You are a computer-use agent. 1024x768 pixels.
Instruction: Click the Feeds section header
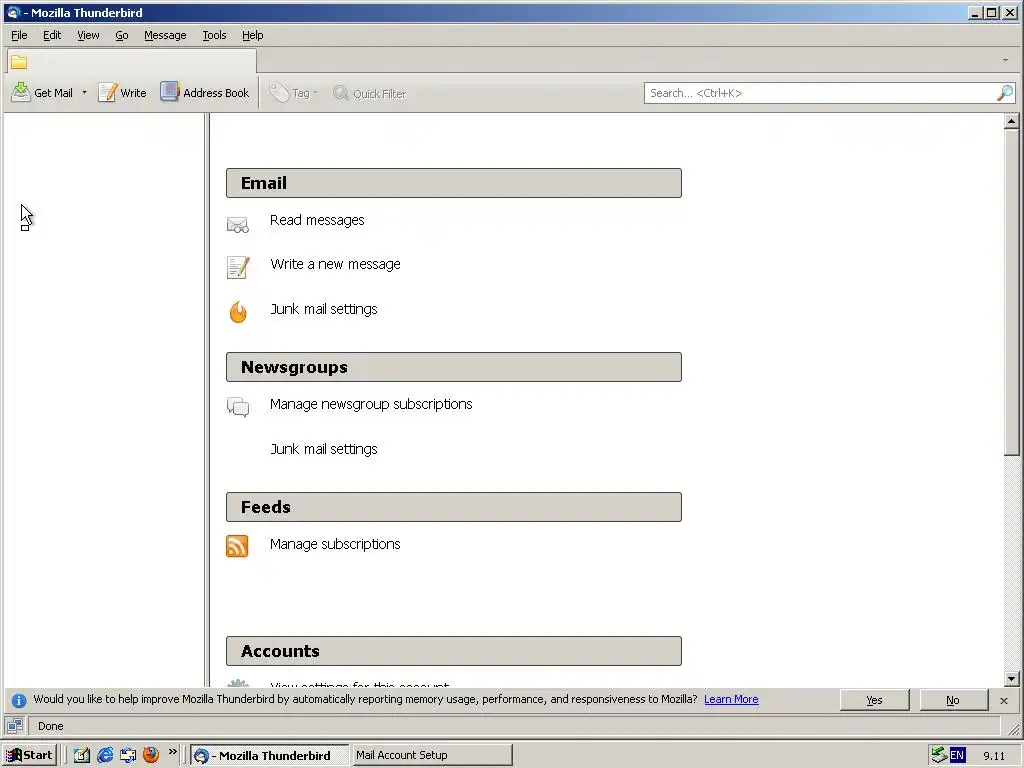click(454, 507)
